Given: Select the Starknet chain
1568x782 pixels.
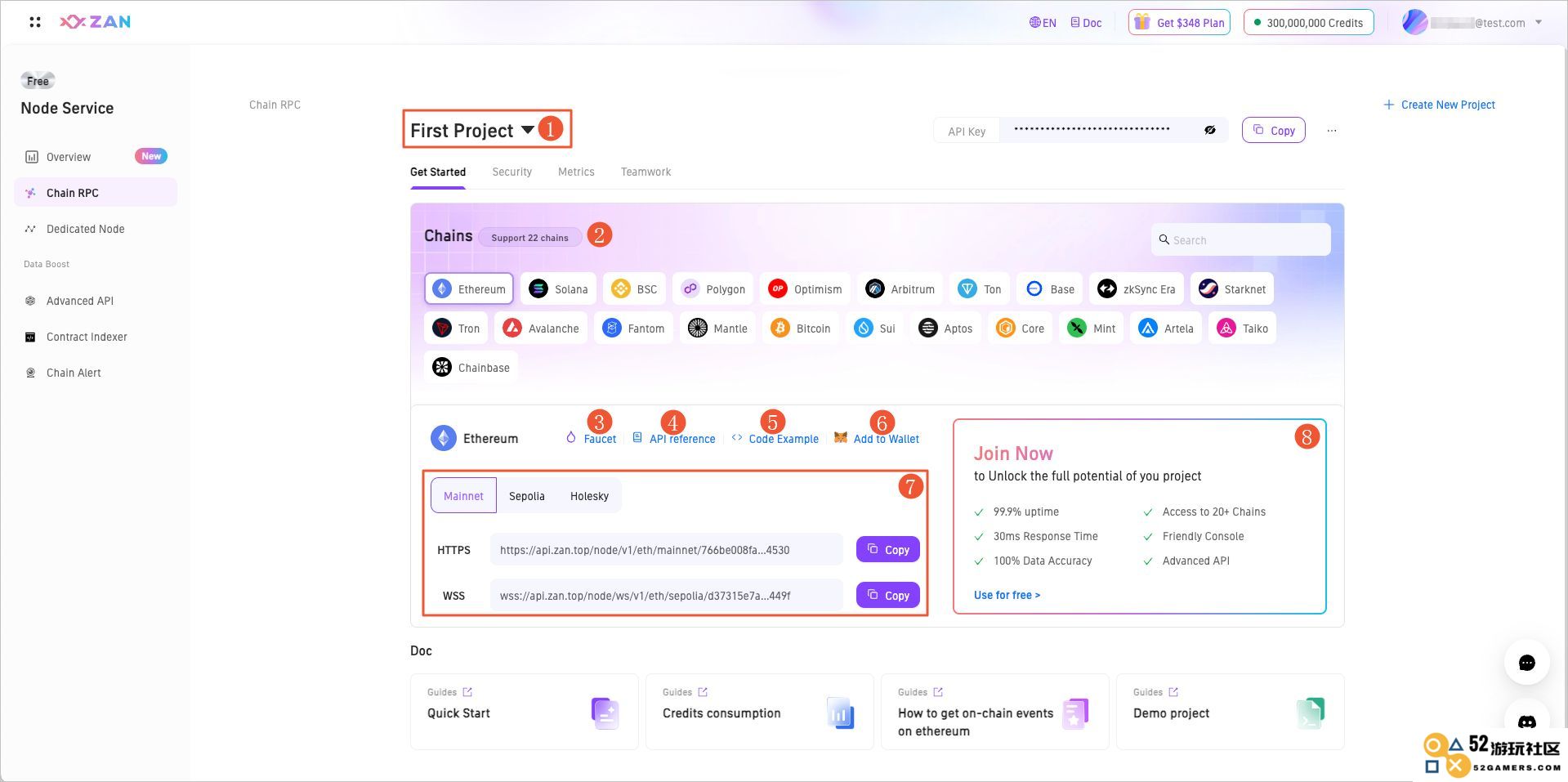Looking at the screenshot, I should click(x=1232, y=288).
